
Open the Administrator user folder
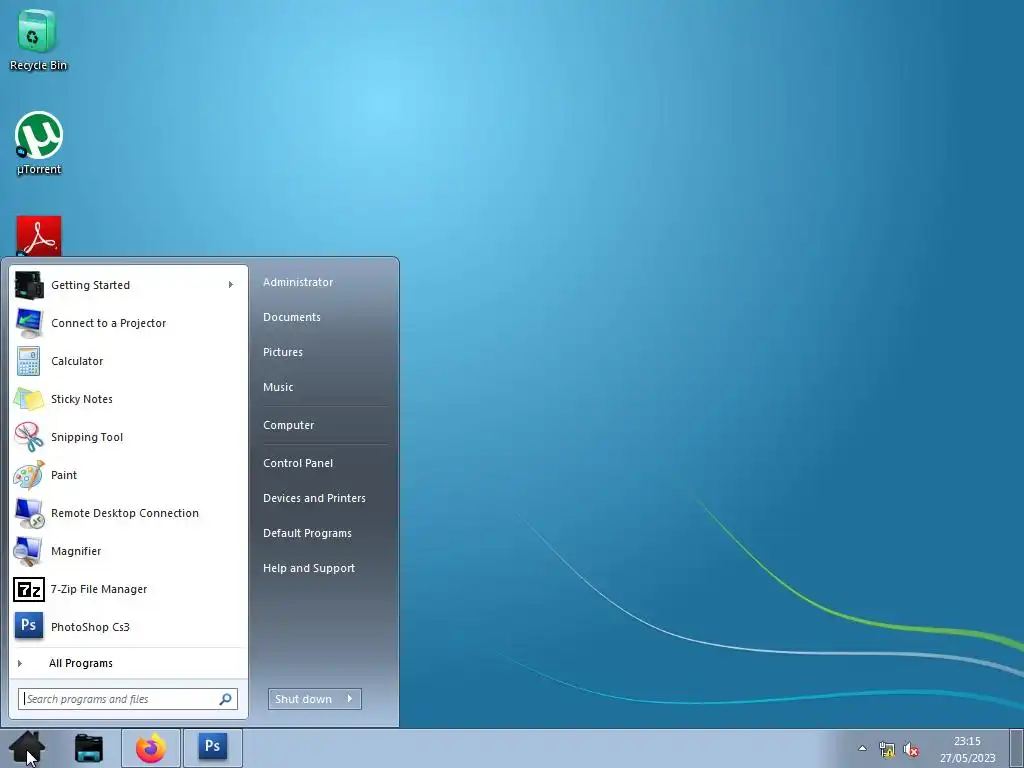pos(298,282)
